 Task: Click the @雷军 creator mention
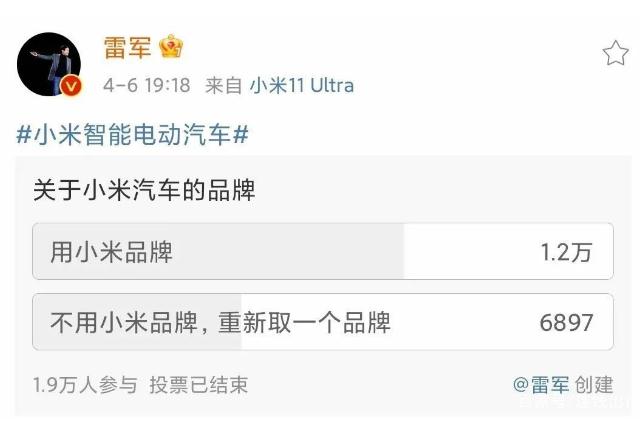(541, 385)
